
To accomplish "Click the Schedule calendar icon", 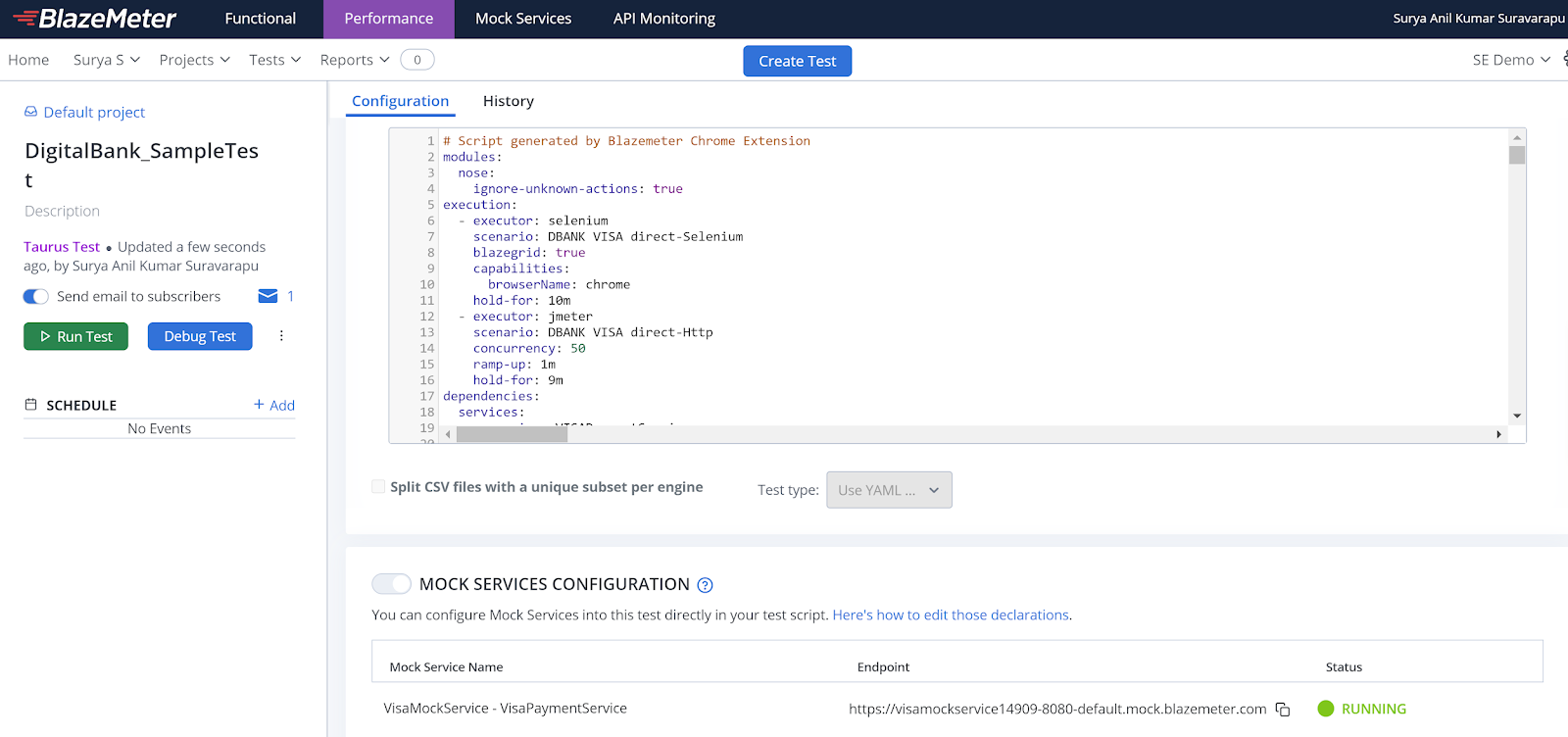I will pyautogui.click(x=30, y=405).
